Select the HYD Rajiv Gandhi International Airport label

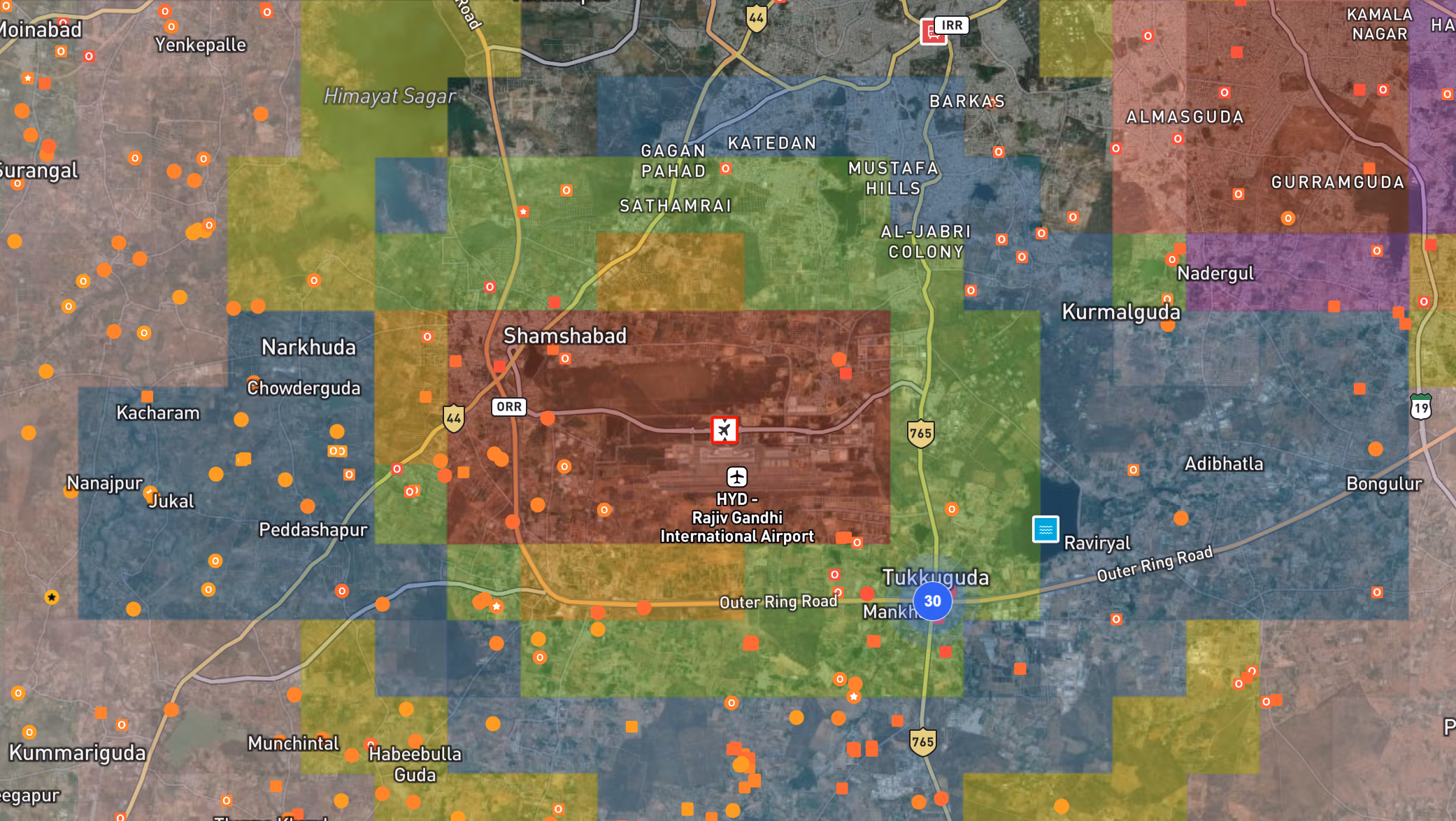[x=736, y=518]
